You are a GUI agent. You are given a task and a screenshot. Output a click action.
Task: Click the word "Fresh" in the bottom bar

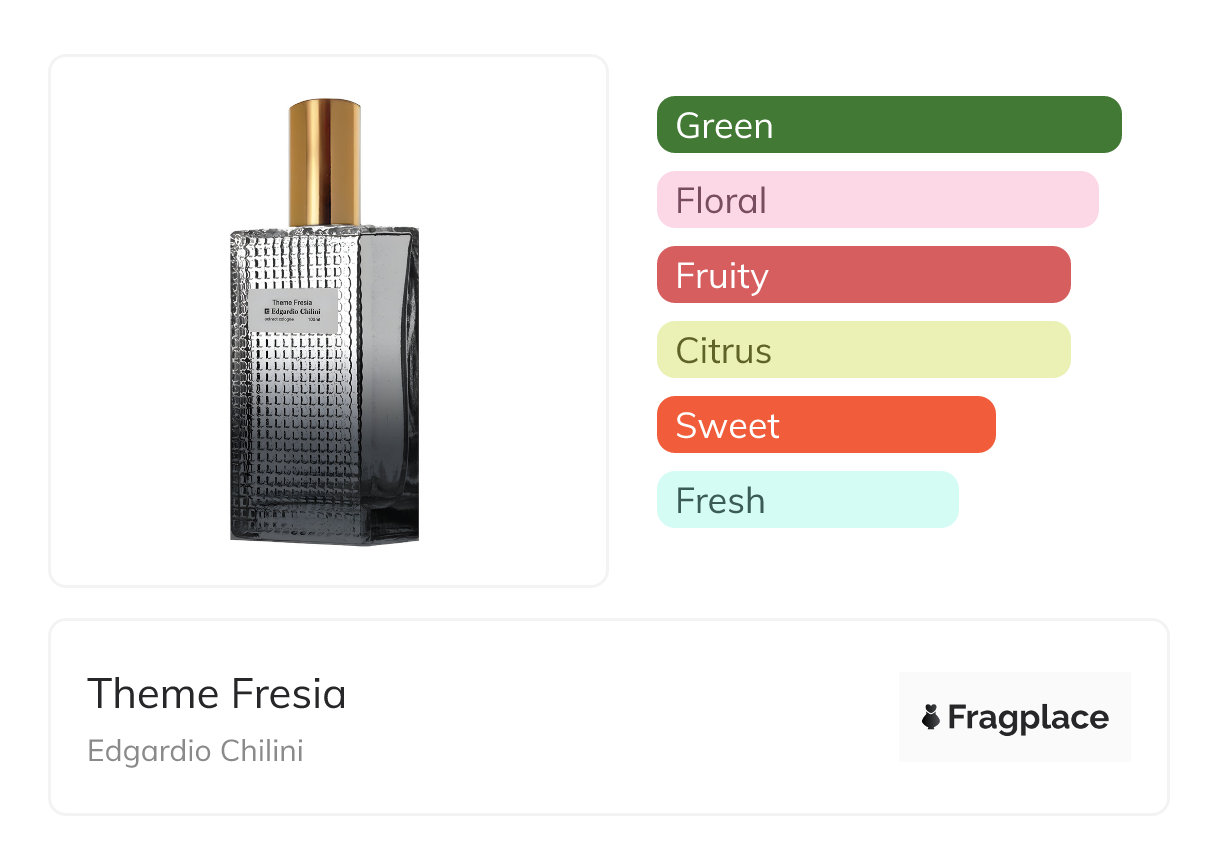pos(720,501)
